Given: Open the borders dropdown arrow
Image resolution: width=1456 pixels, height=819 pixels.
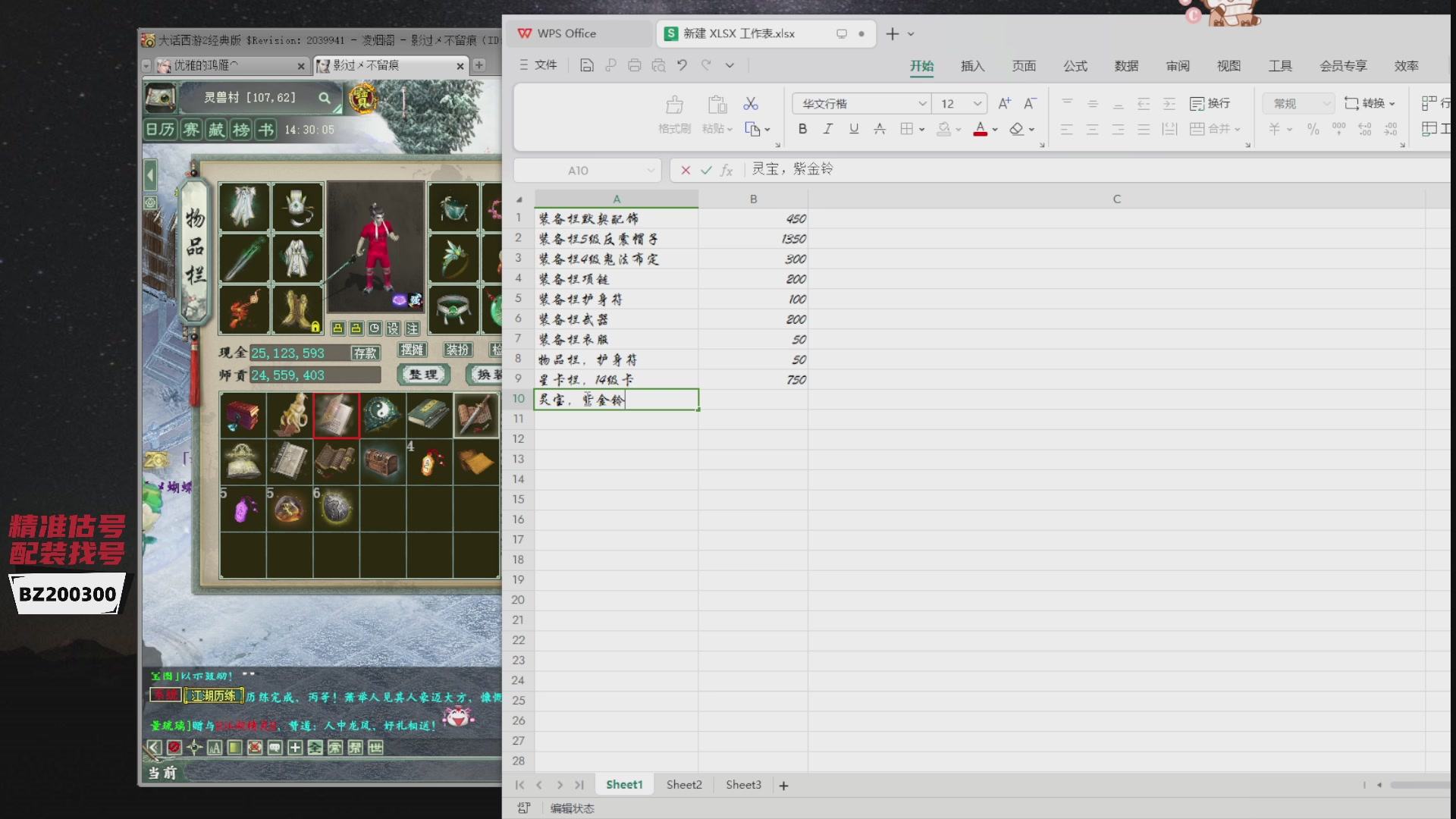Looking at the screenshot, I should (922, 130).
